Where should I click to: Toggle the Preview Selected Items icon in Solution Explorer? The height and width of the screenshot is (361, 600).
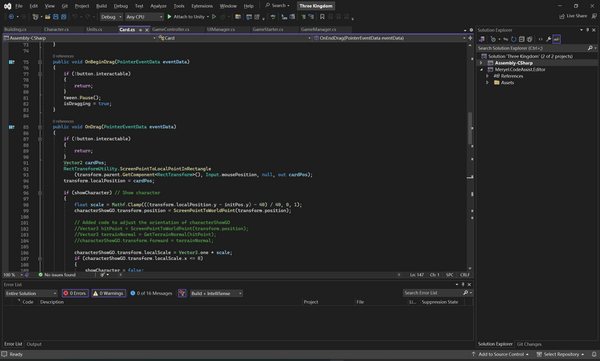(x=557, y=39)
